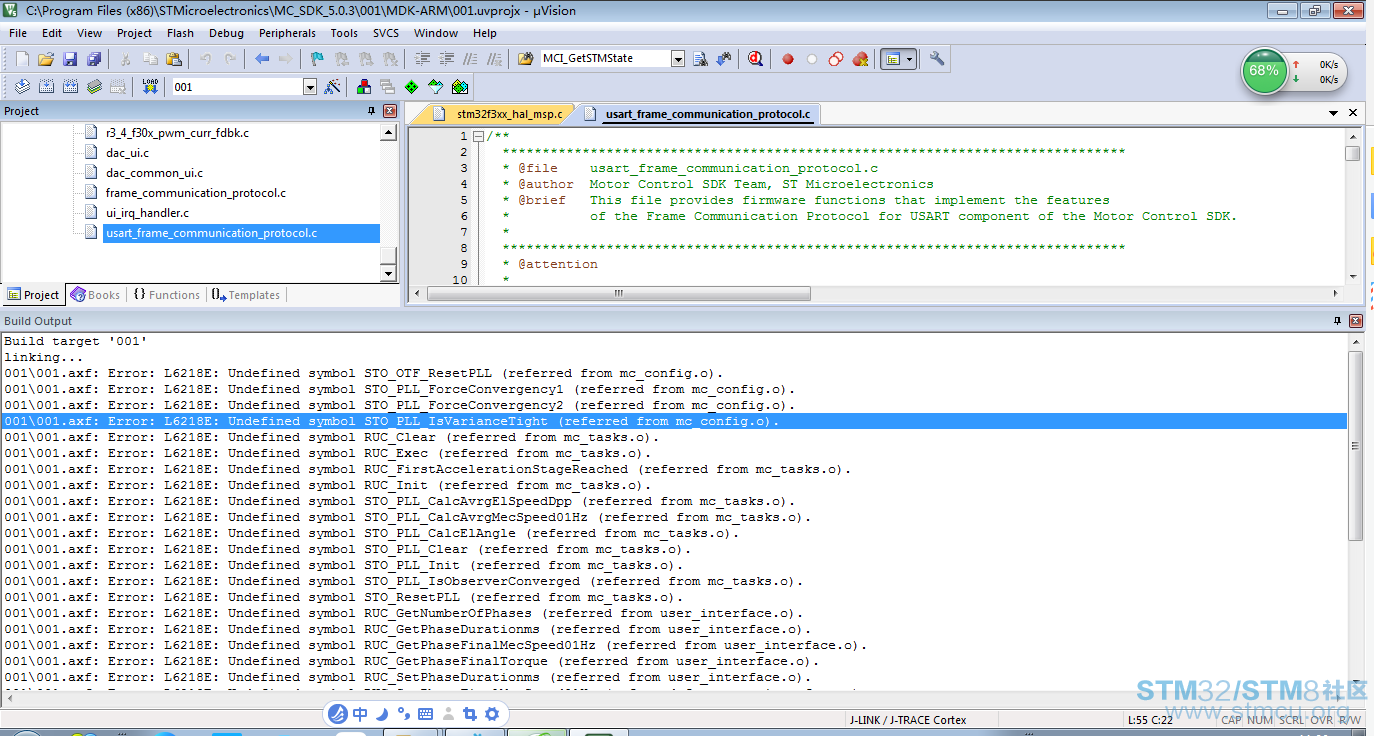Screen dimensions: 1374x736
Task: Open the SVCS menu
Action: 386,33
